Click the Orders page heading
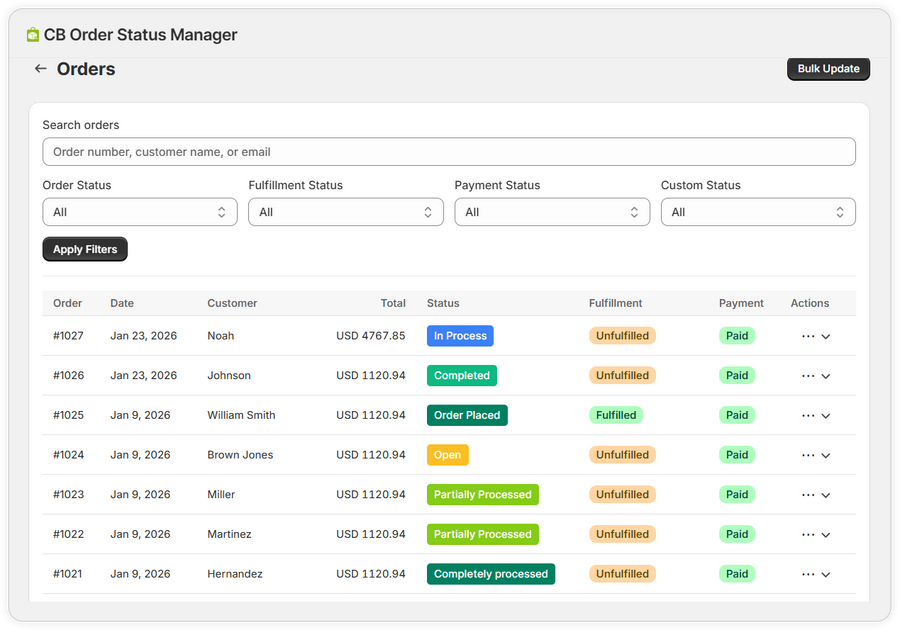This screenshot has height=630, width=900. point(86,69)
